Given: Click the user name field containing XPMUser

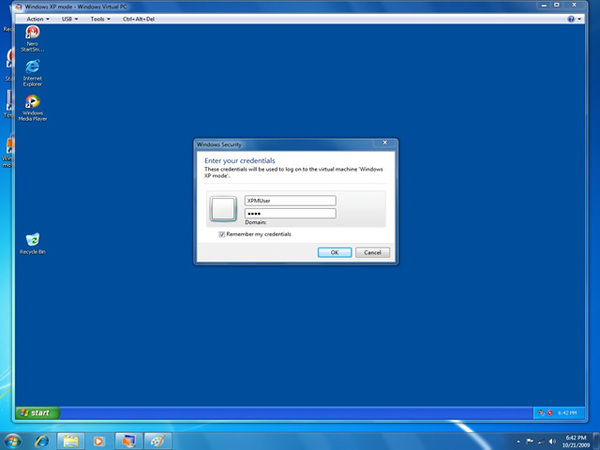Looking at the screenshot, I should pos(290,201).
